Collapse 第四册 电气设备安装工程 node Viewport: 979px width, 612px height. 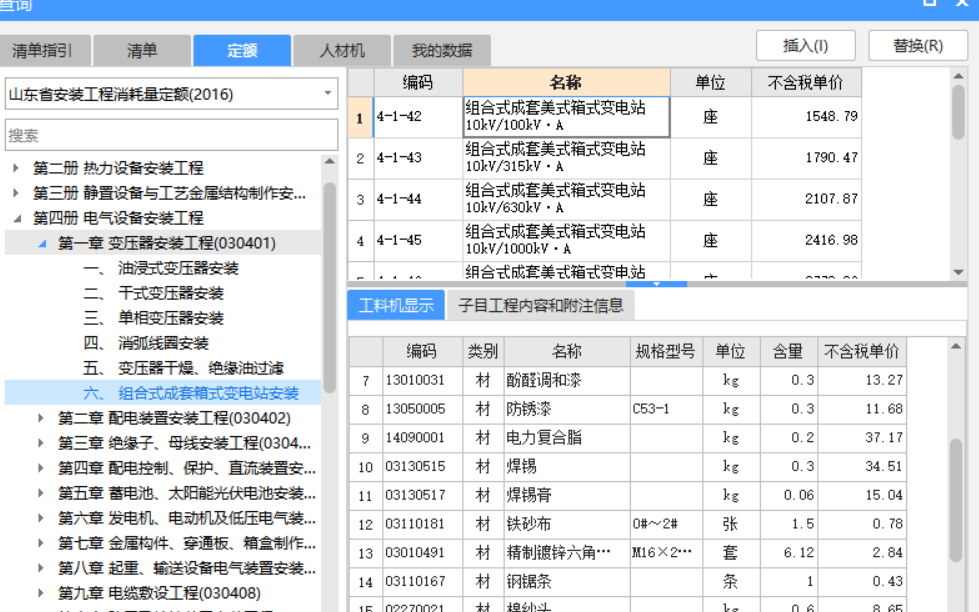pyautogui.click(x=16, y=218)
